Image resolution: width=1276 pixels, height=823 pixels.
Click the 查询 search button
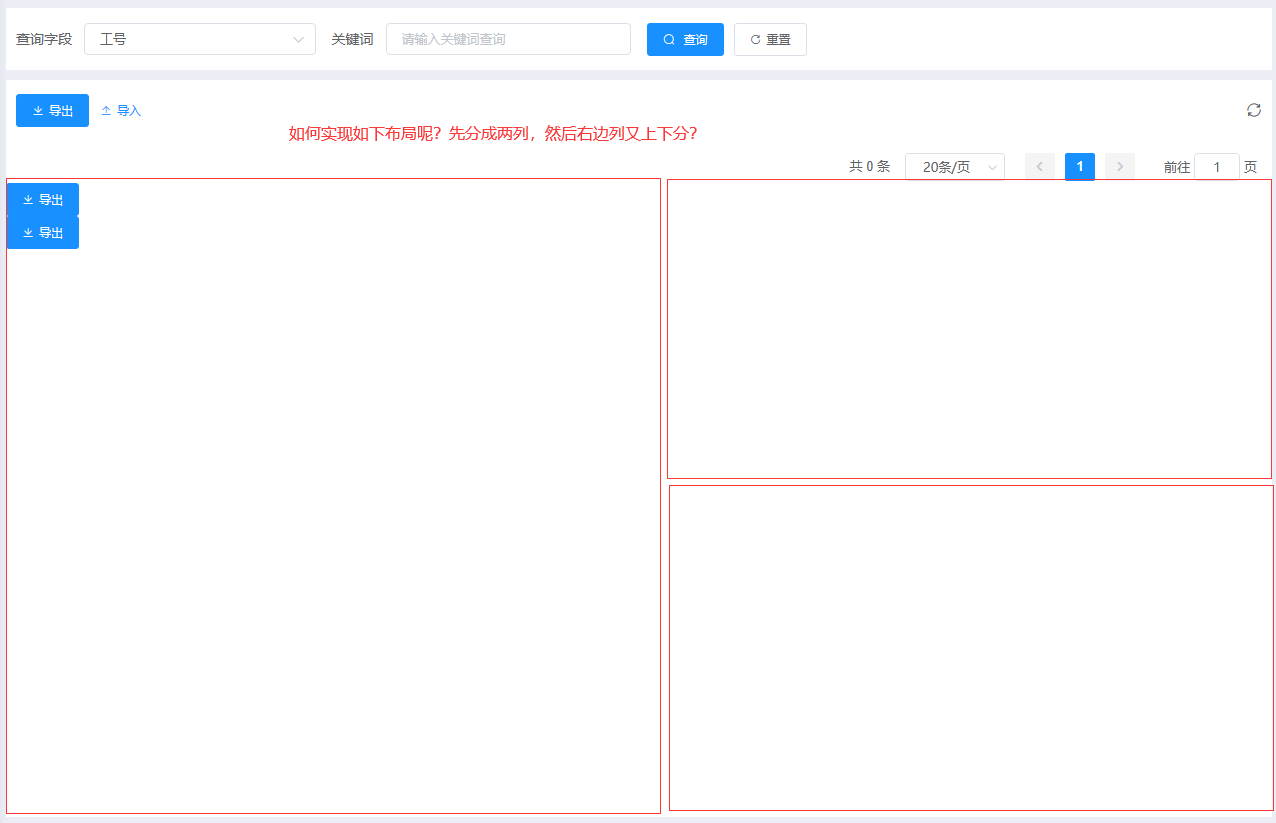(x=685, y=40)
